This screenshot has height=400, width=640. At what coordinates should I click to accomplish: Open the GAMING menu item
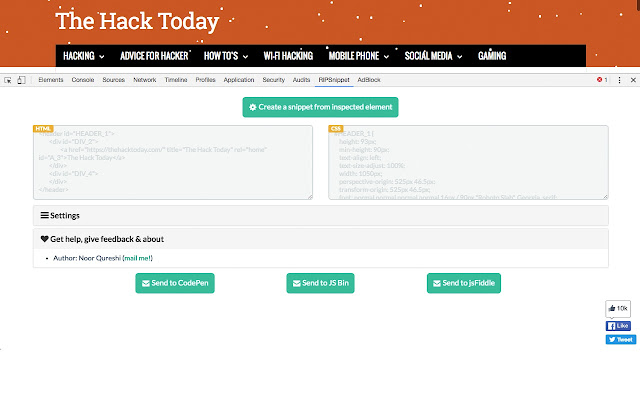(492, 56)
